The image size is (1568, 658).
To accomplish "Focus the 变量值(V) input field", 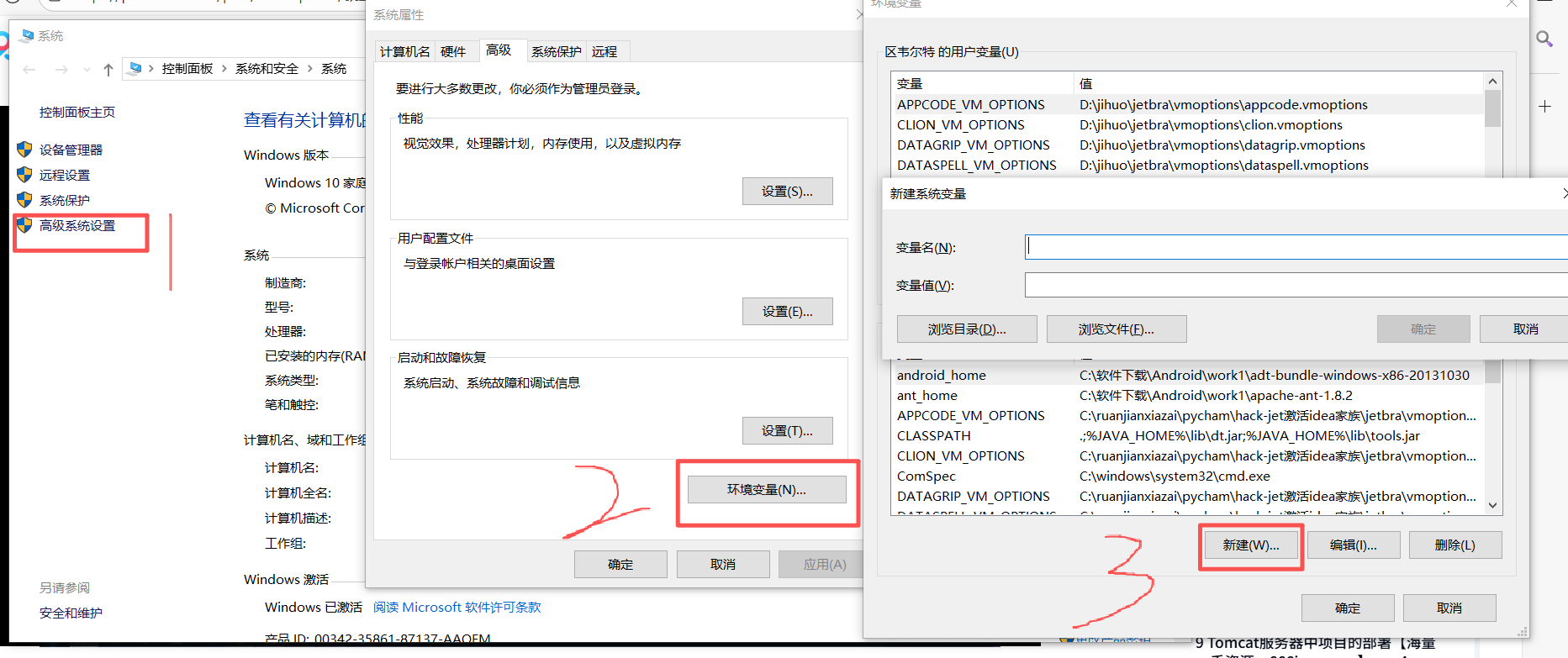I will point(1296,285).
